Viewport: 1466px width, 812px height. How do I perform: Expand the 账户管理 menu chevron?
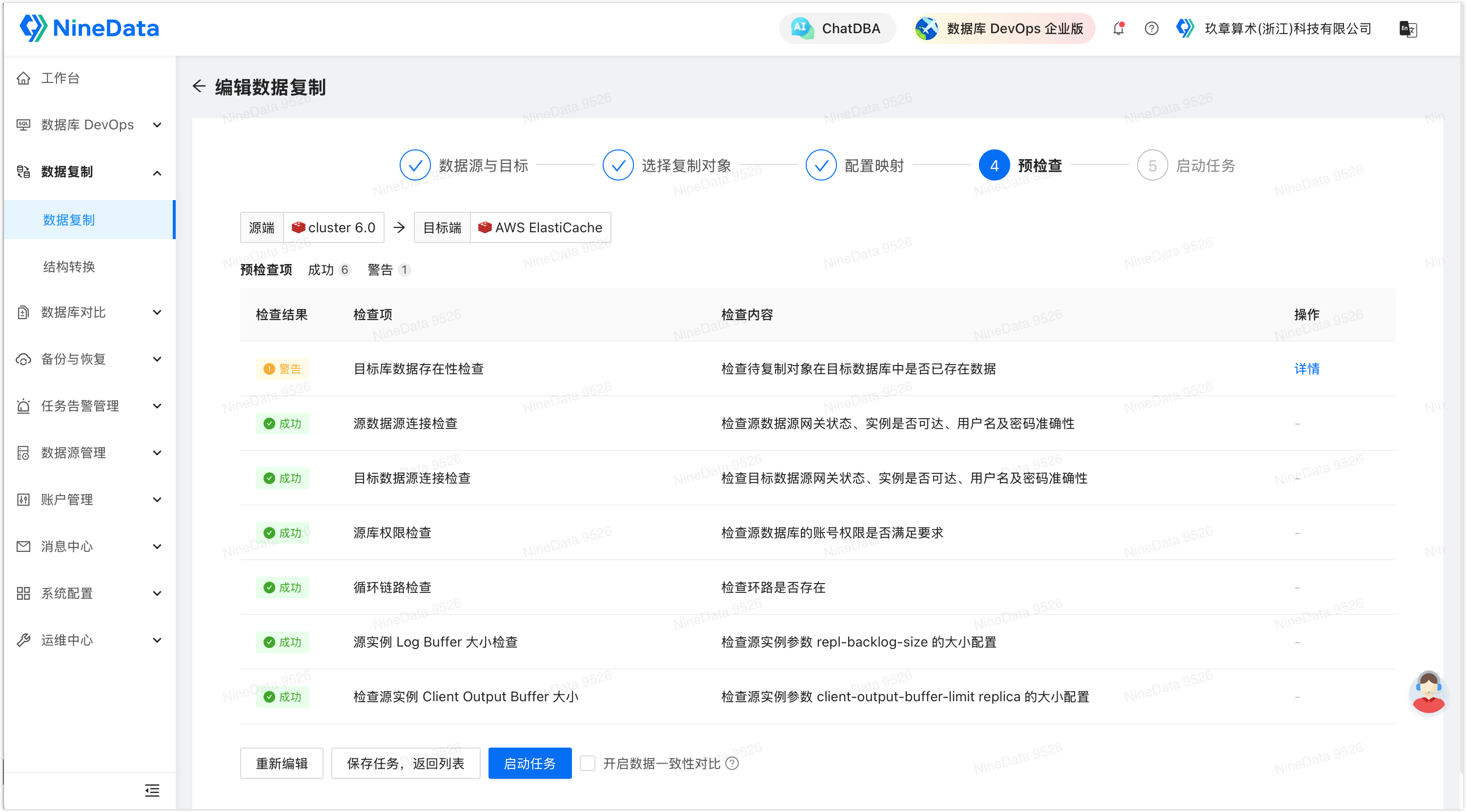point(157,499)
